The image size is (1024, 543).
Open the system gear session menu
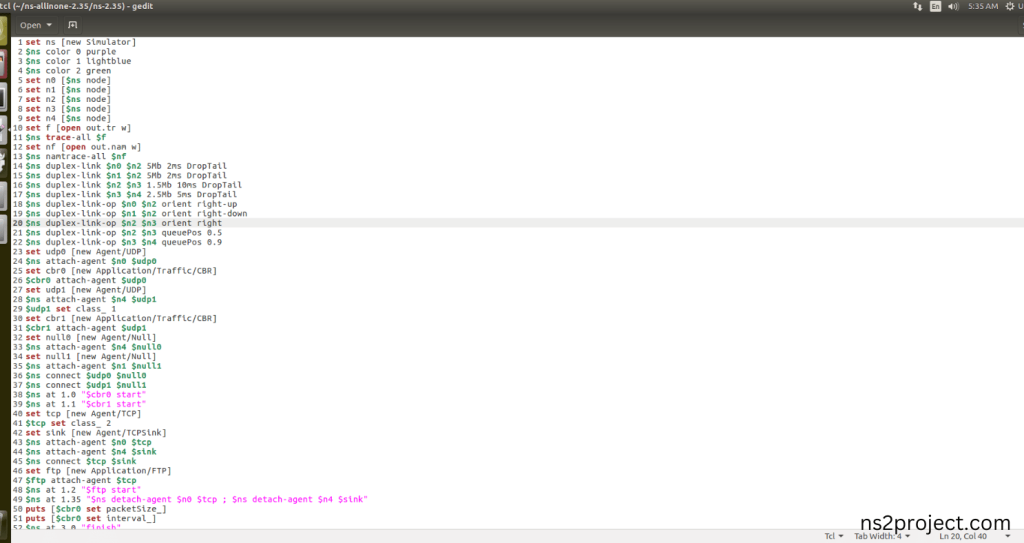[1010, 6]
